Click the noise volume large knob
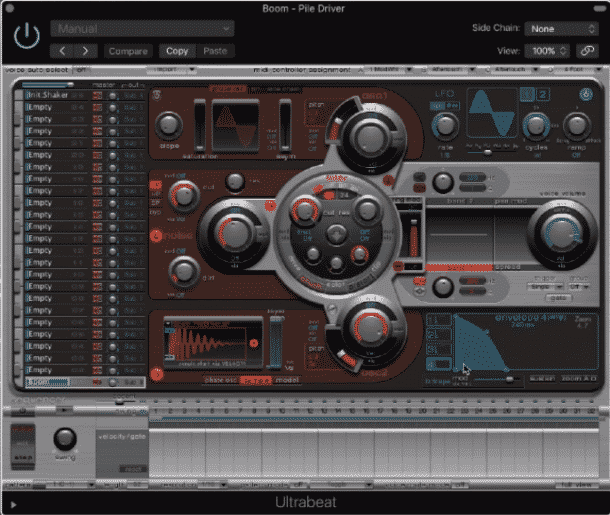The width and height of the screenshot is (610, 515). click(234, 233)
